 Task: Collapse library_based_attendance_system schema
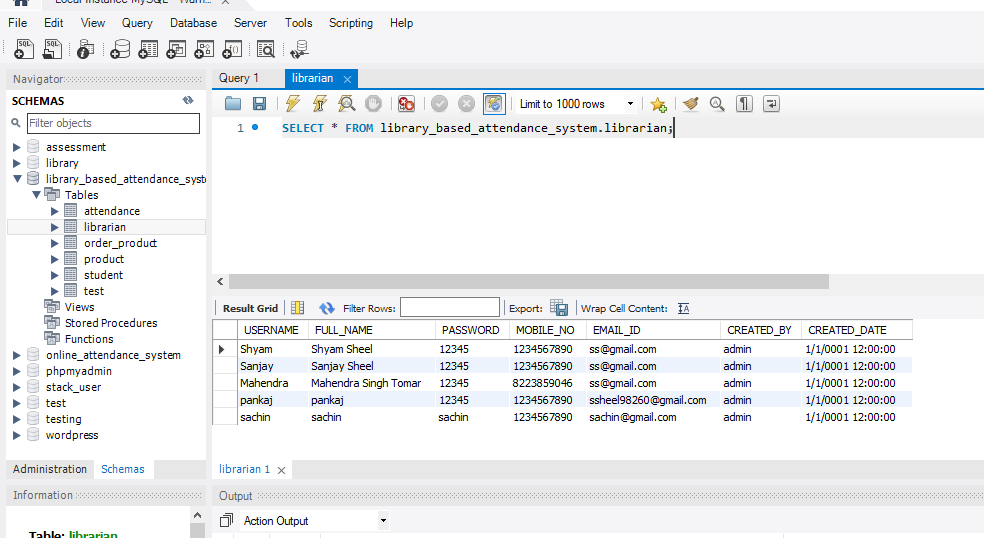point(17,179)
